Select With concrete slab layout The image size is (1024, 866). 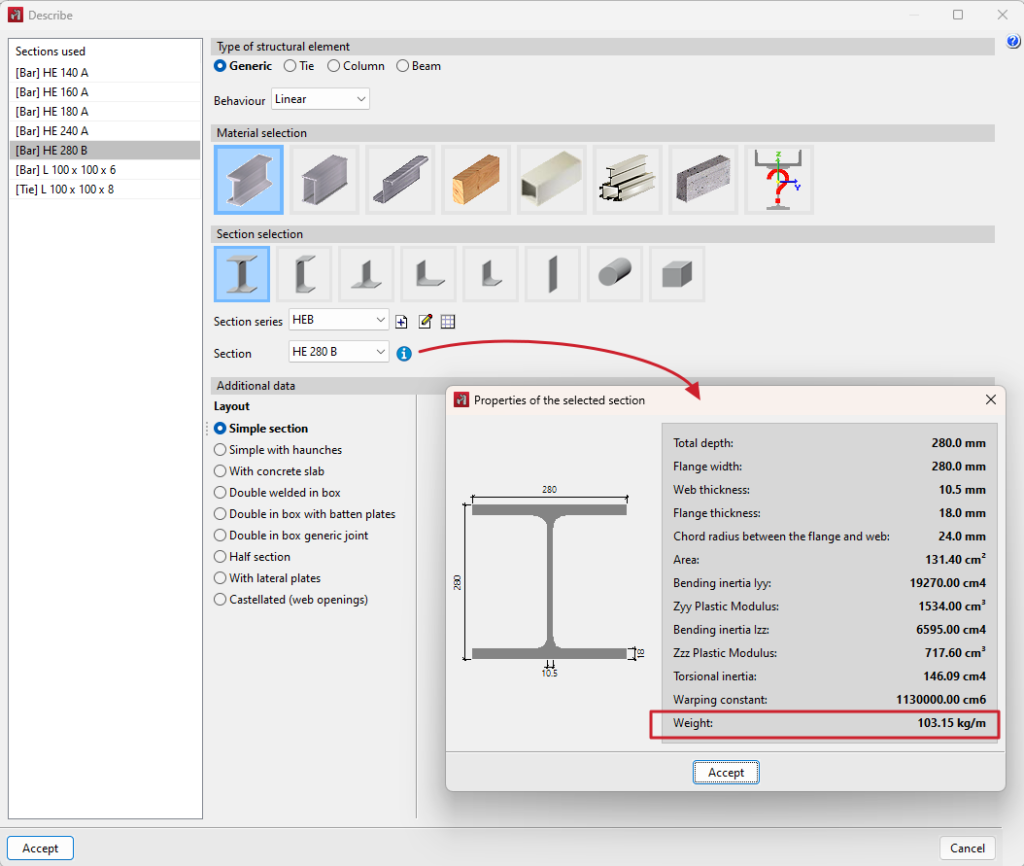(x=269, y=471)
